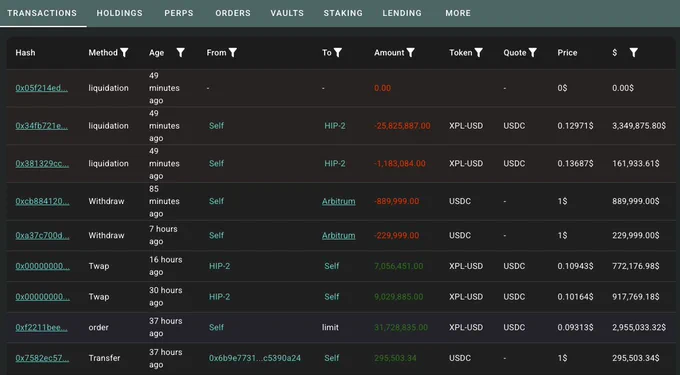Switch to the Lending tab

pyautogui.click(x=402, y=13)
